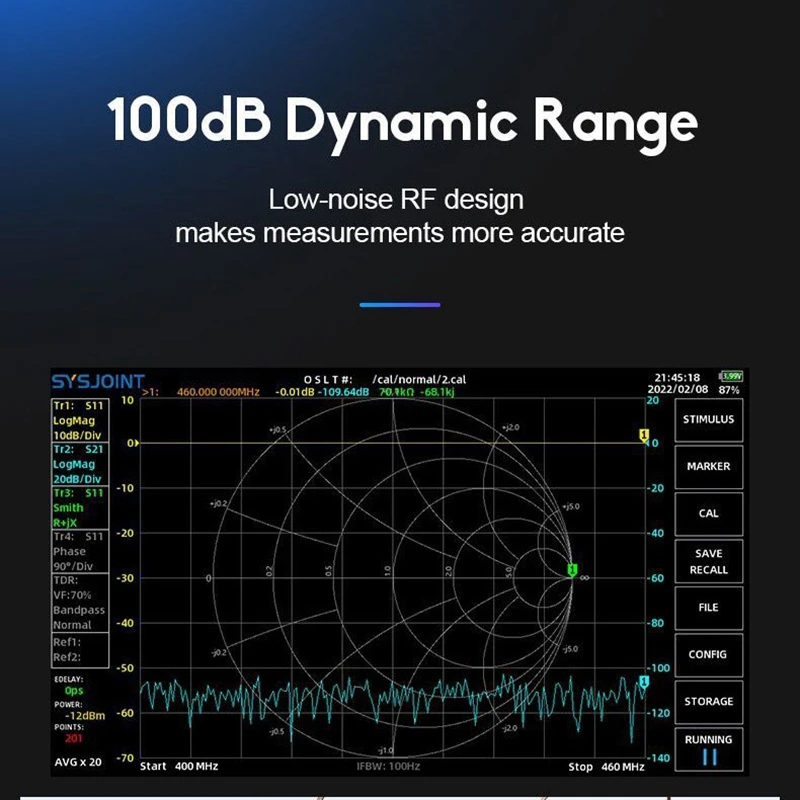Click the -109.64dB S21 readout

point(343,392)
